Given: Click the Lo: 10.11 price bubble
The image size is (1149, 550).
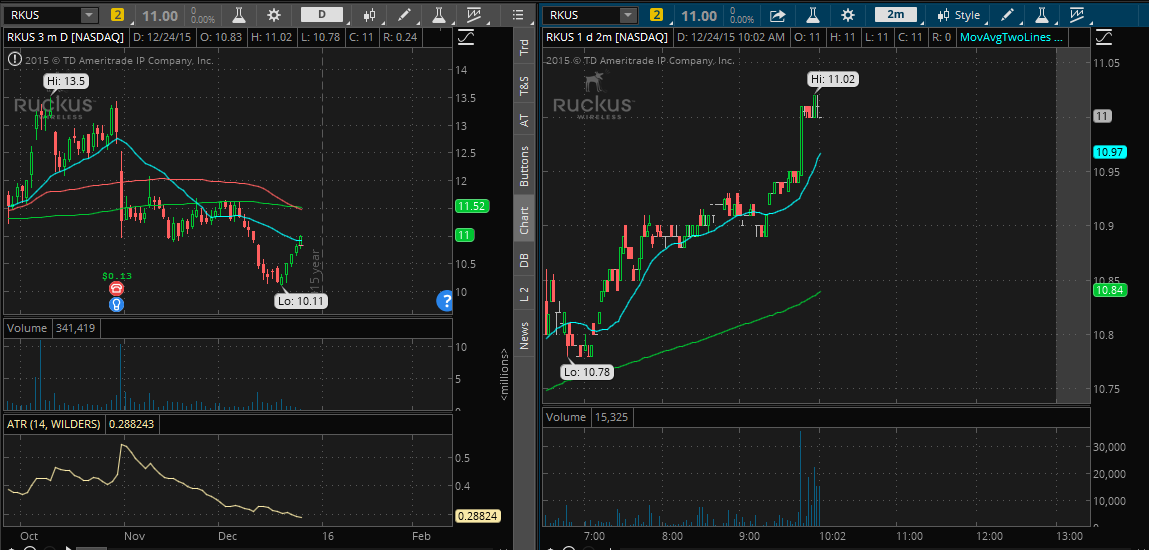Looking at the screenshot, I should coord(301,300).
